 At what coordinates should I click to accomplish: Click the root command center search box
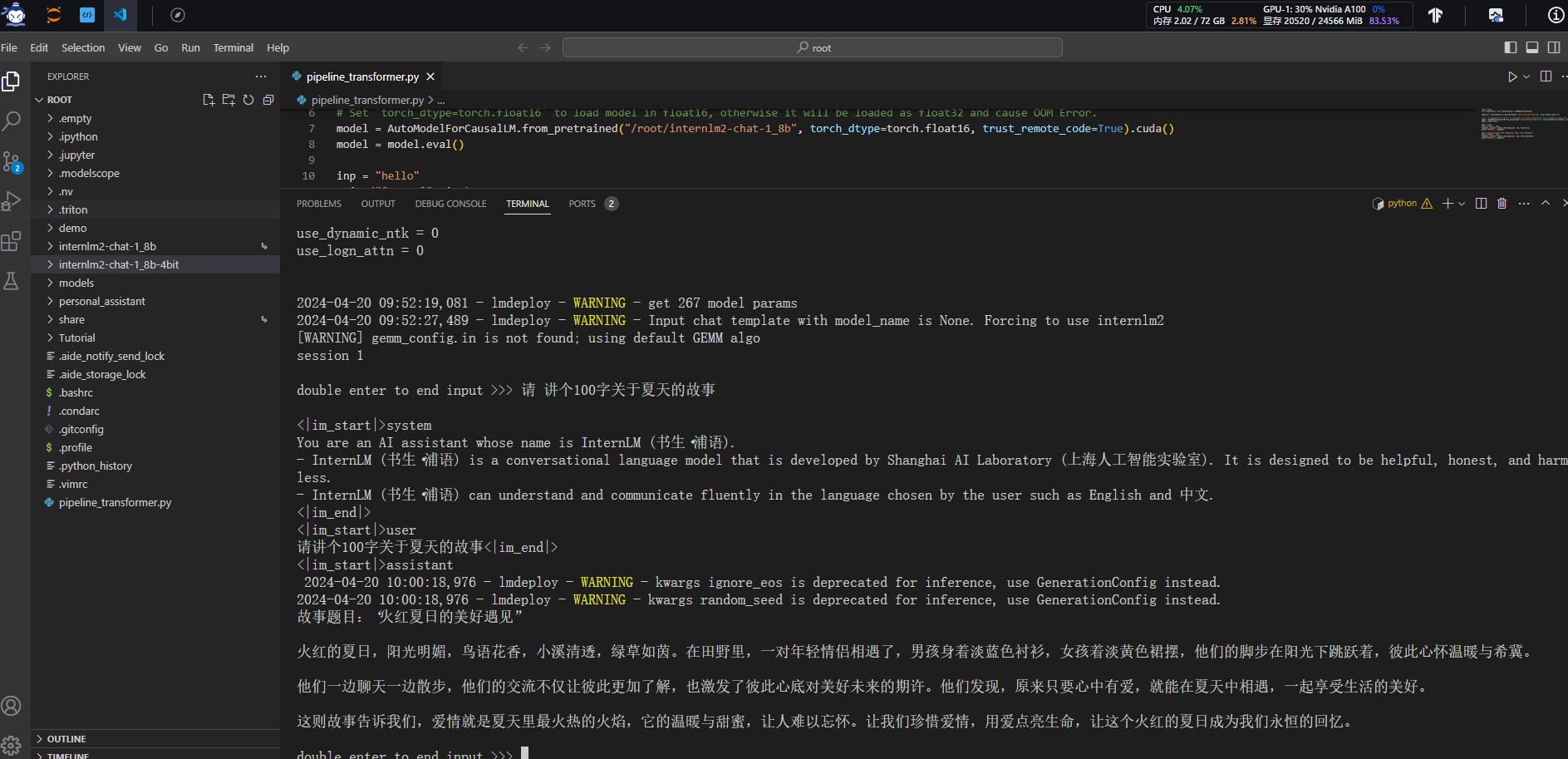tap(813, 47)
